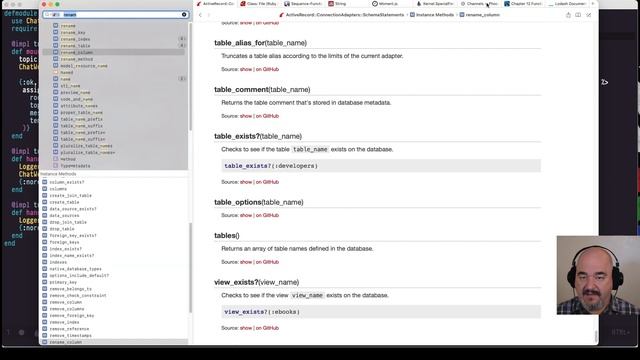Select the rename_key search result
This screenshot has height=360, width=640.
point(114,33)
